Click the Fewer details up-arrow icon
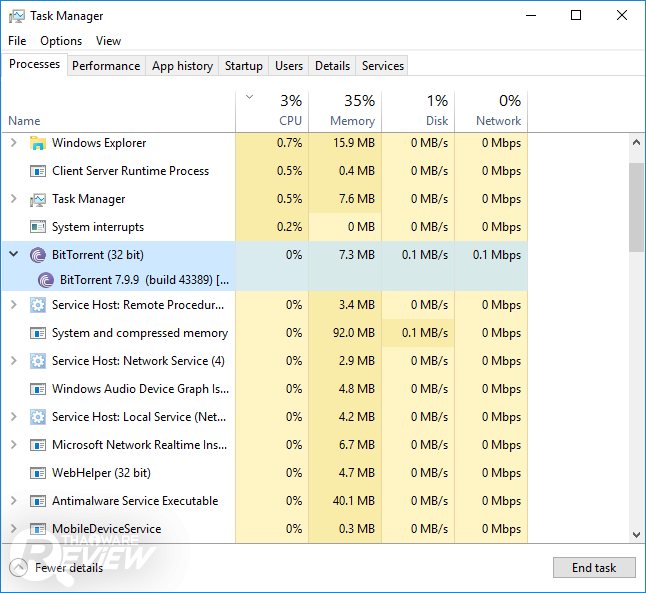The height and width of the screenshot is (593, 646). [x=18, y=568]
